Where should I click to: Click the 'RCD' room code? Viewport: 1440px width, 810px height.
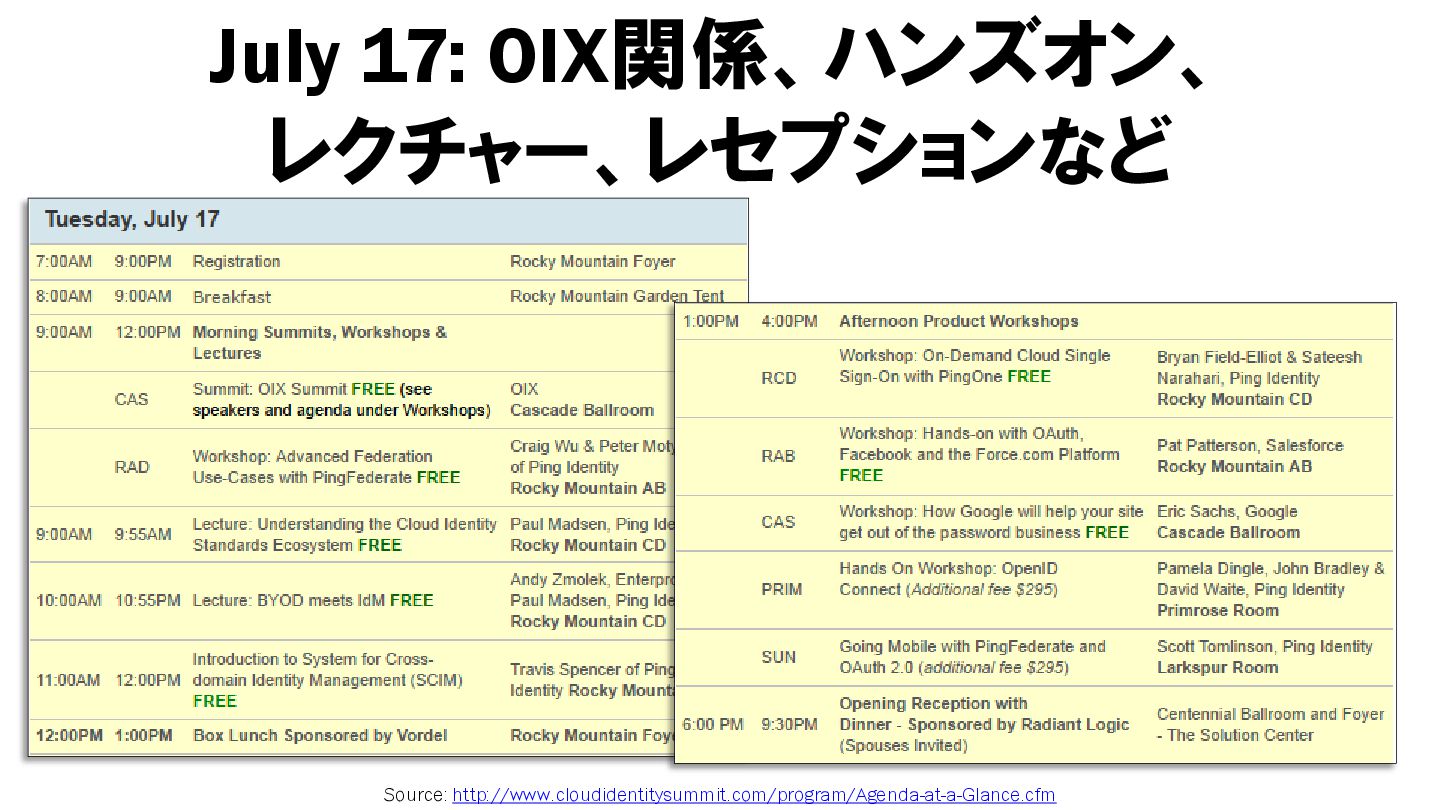click(779, 378)
